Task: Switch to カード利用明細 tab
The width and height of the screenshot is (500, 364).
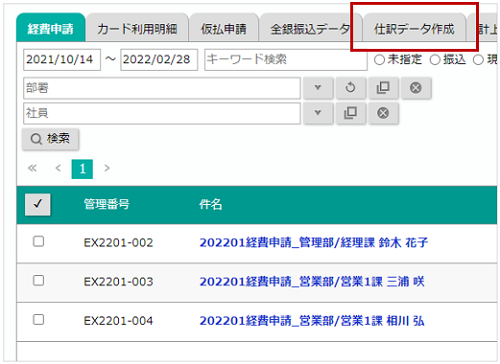Action: tap(137, 29)
